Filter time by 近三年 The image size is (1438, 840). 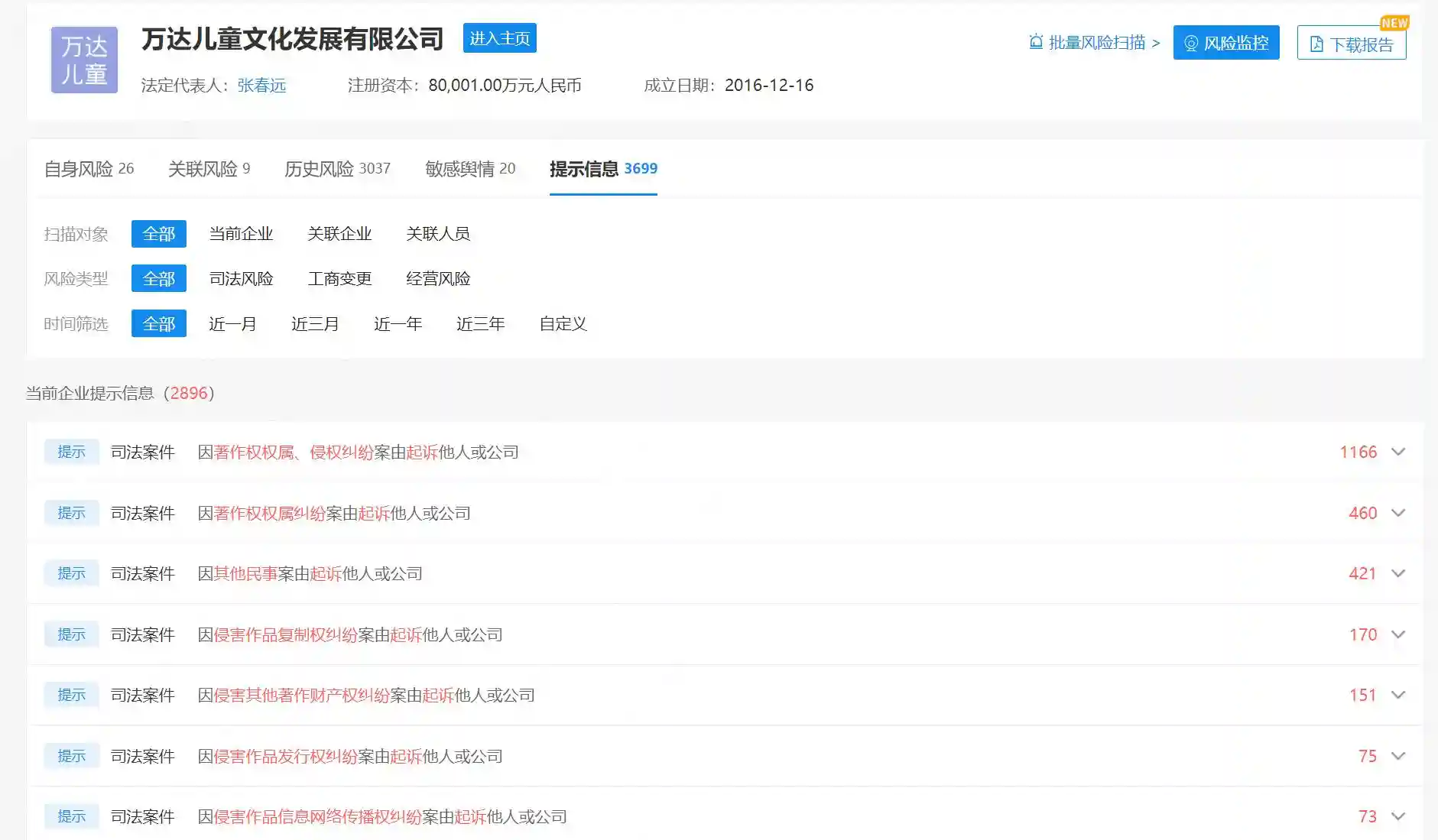tap(480, 324)
